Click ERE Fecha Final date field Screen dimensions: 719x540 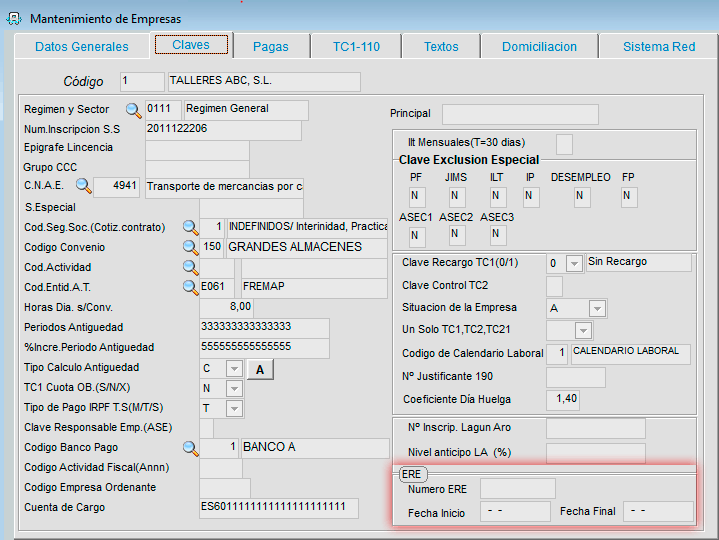pyautogui.click(x=658, y=512)
